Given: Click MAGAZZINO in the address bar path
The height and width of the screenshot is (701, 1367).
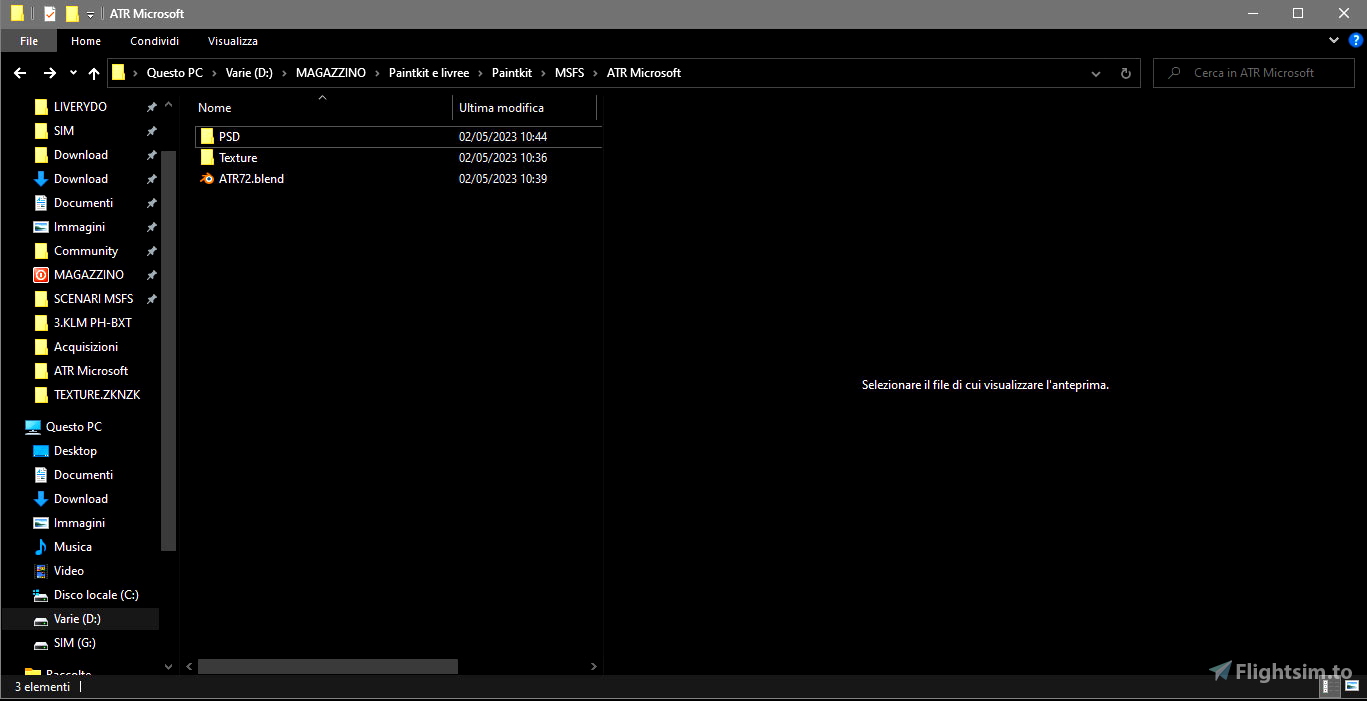Looking at the screenshot, I should tap(331, 73).
